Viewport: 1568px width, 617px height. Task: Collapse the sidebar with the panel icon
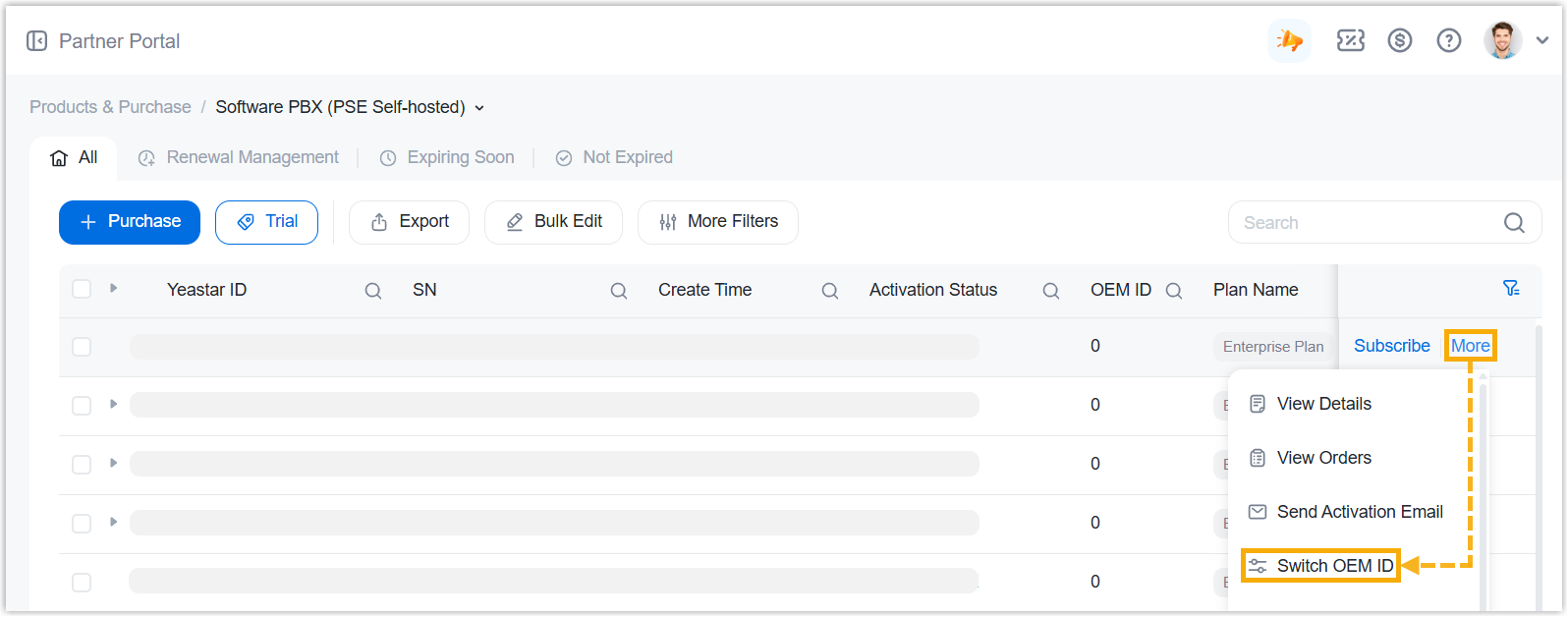coord(36,41)
